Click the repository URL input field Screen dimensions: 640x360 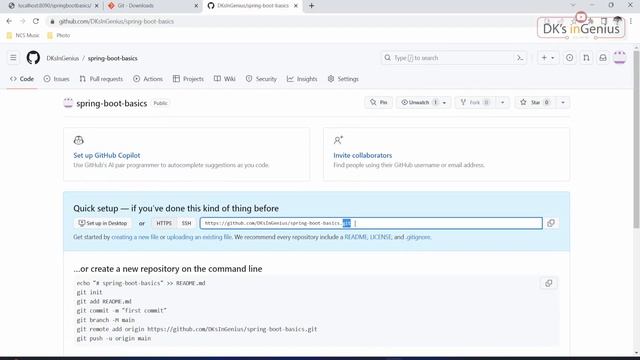click(371, 223)
